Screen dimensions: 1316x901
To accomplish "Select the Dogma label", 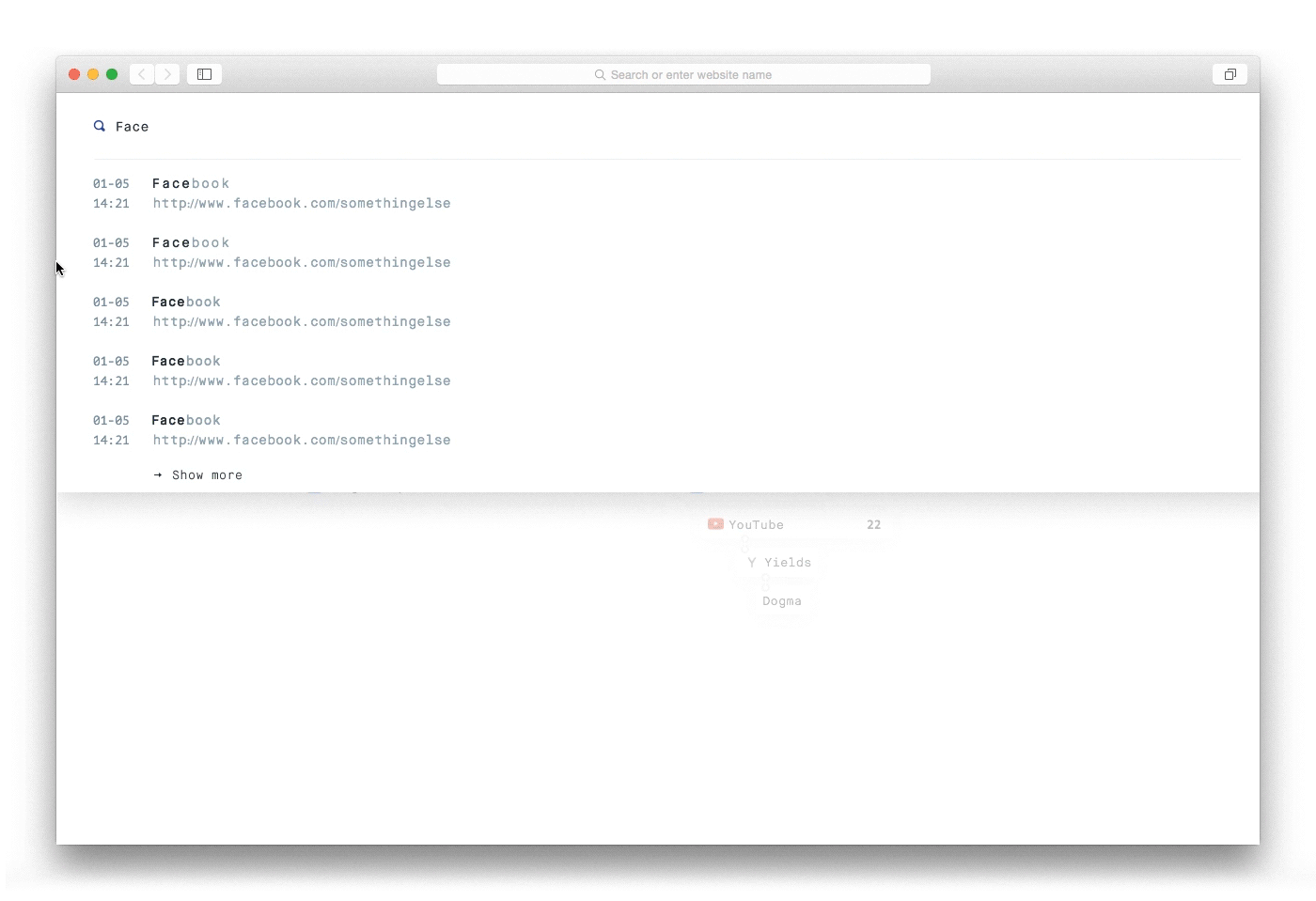I will point(782,601).
